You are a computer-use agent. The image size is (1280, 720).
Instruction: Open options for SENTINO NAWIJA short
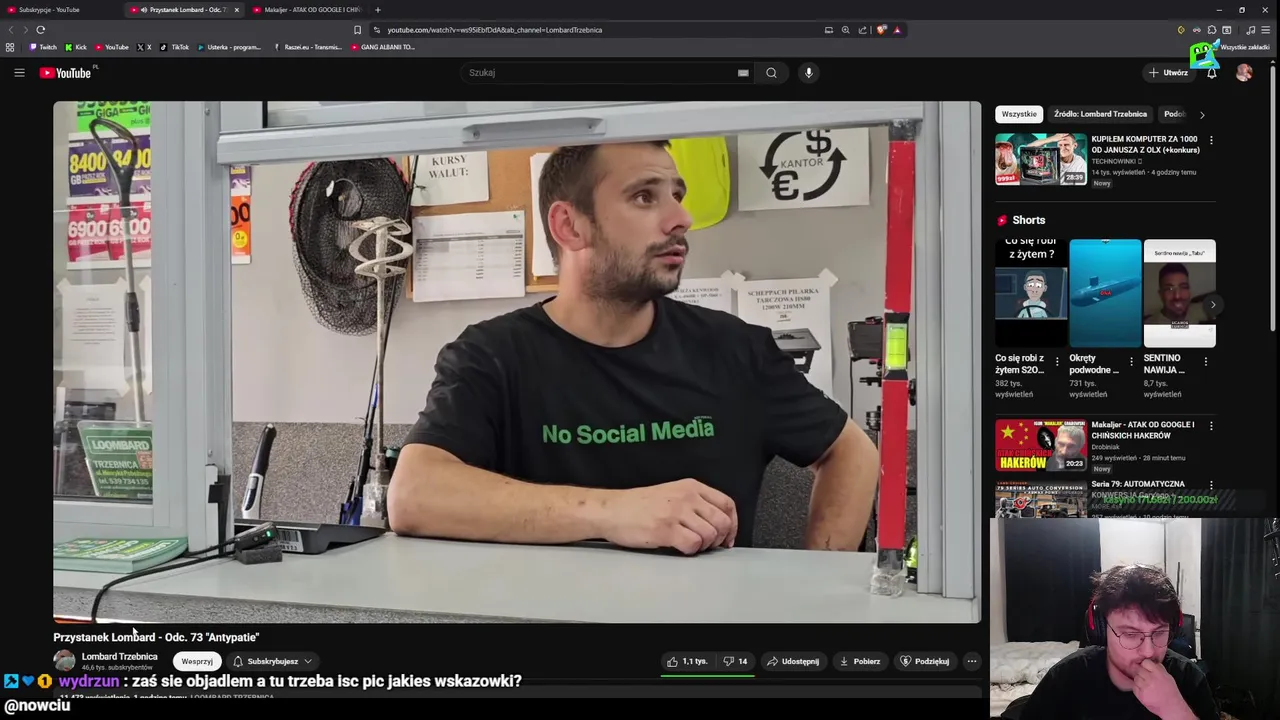pos(1205,361)
